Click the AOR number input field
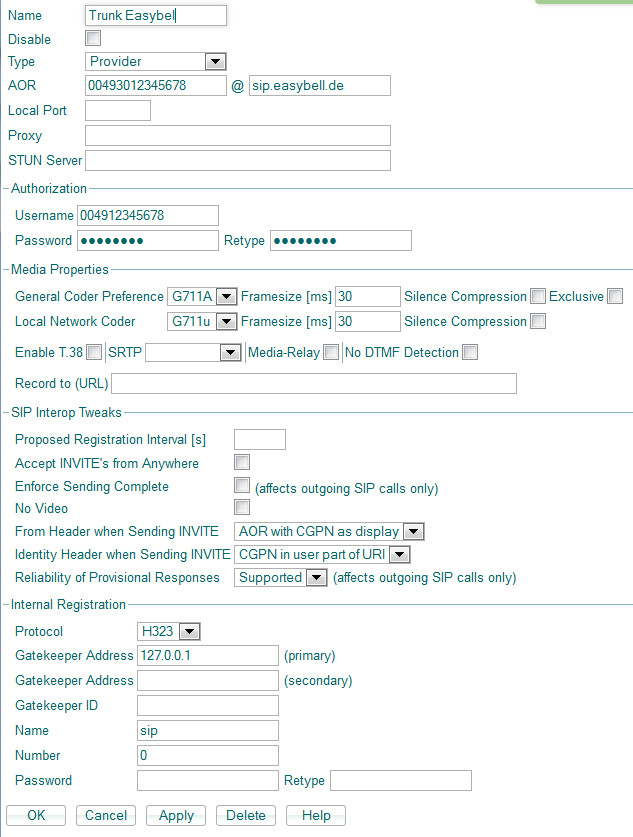 pos(156,86)
